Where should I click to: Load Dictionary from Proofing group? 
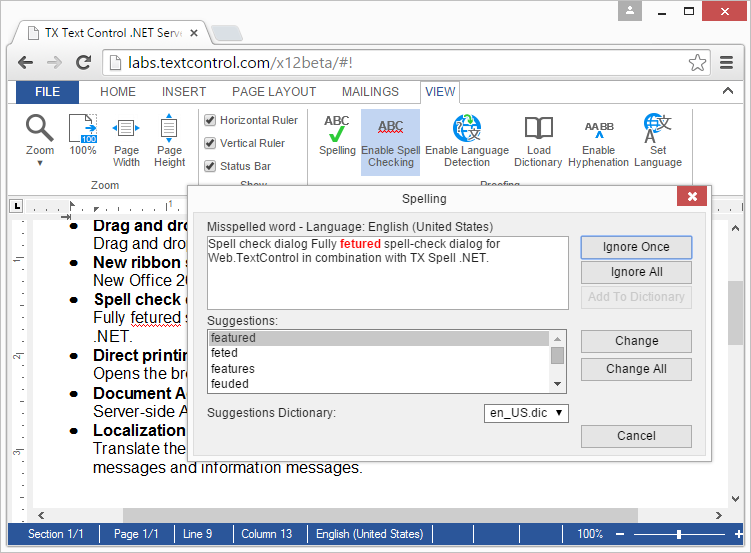click(x=538, y=141)
